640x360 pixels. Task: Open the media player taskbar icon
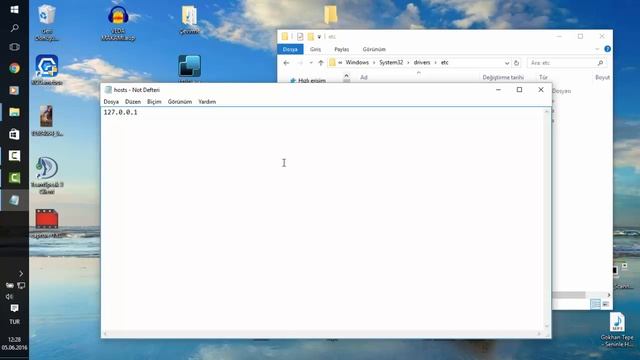tap(14, 90)
